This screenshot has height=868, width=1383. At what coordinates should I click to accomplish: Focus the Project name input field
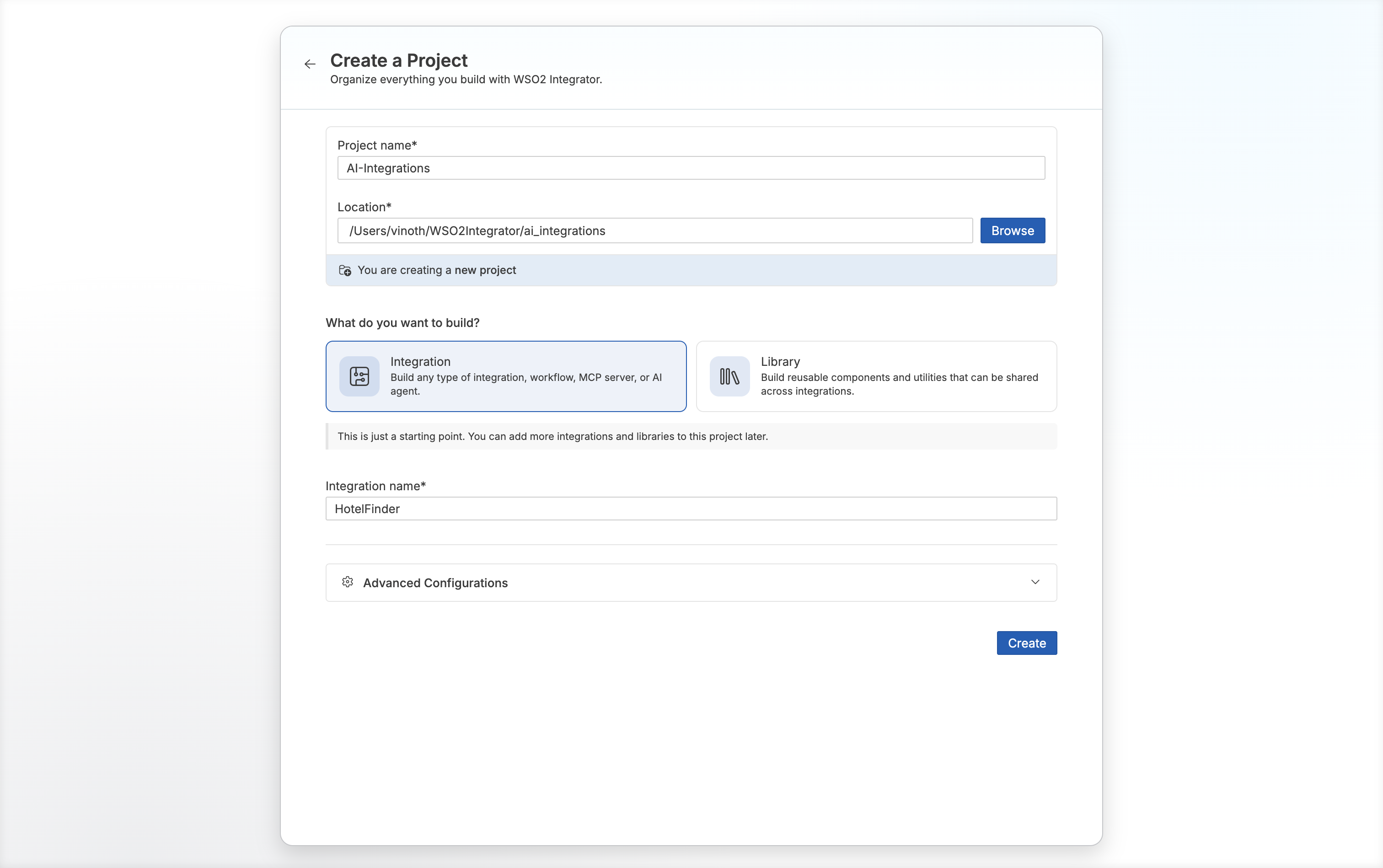[x=691, y=168]
